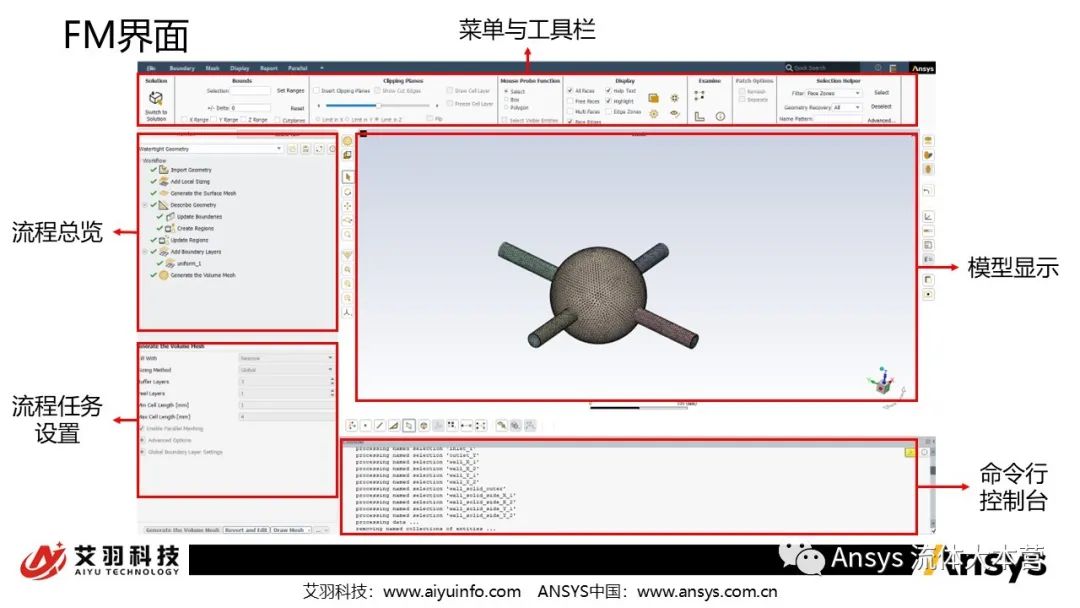Click the Revert and Edit button
Viewport: 1080px width, 608px height.
click(x=246, y=530)
